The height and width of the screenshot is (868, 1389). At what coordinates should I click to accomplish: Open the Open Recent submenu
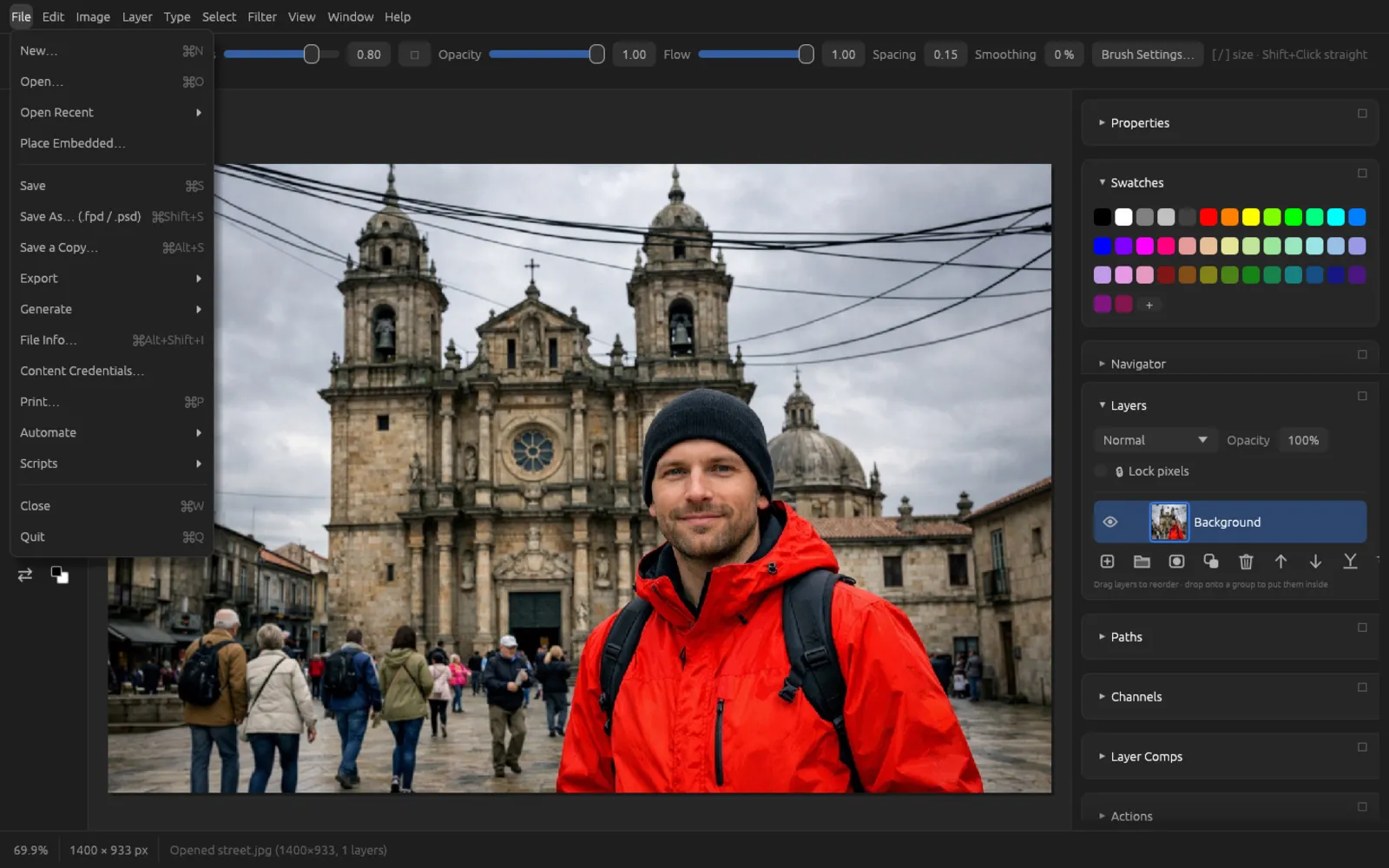click(x=111, y=113)
